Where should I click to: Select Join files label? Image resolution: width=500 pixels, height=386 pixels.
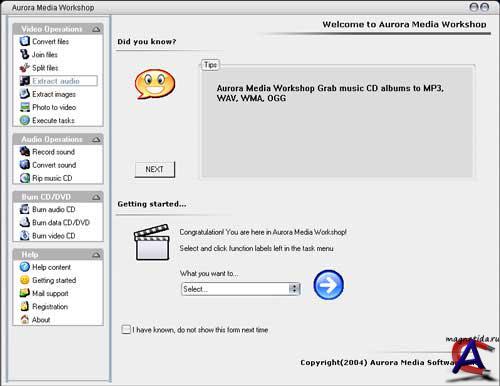click(x=45, y=54)
